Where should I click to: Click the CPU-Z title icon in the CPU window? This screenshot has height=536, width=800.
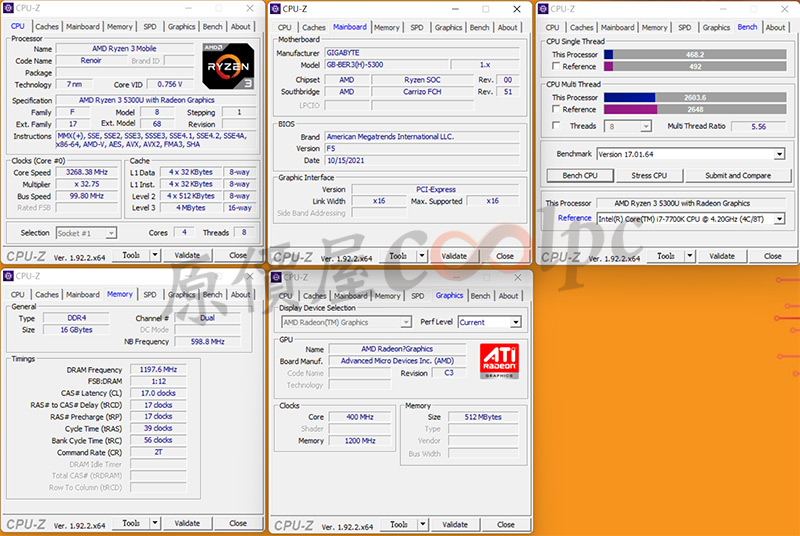point(9,8)
